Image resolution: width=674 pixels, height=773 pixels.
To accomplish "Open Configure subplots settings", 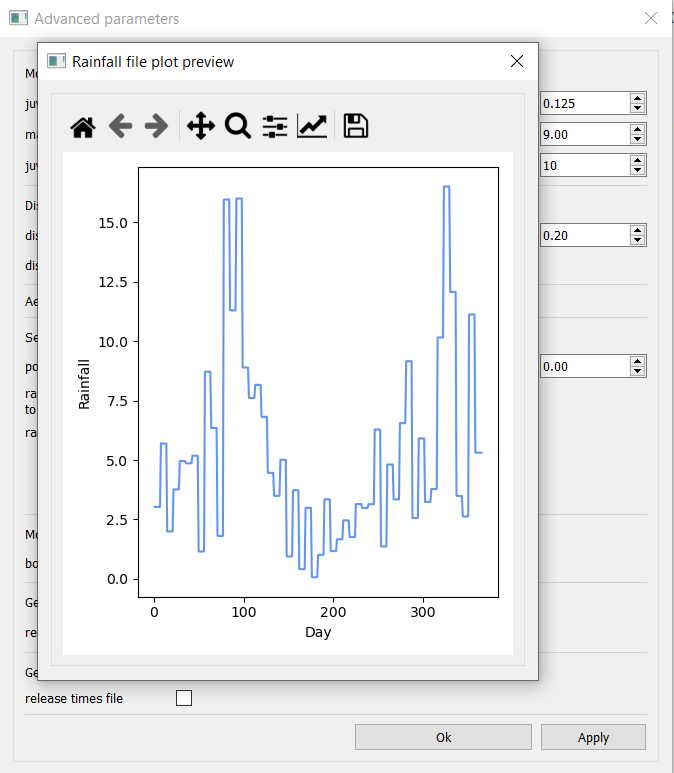I will click(x=275, y=126).
